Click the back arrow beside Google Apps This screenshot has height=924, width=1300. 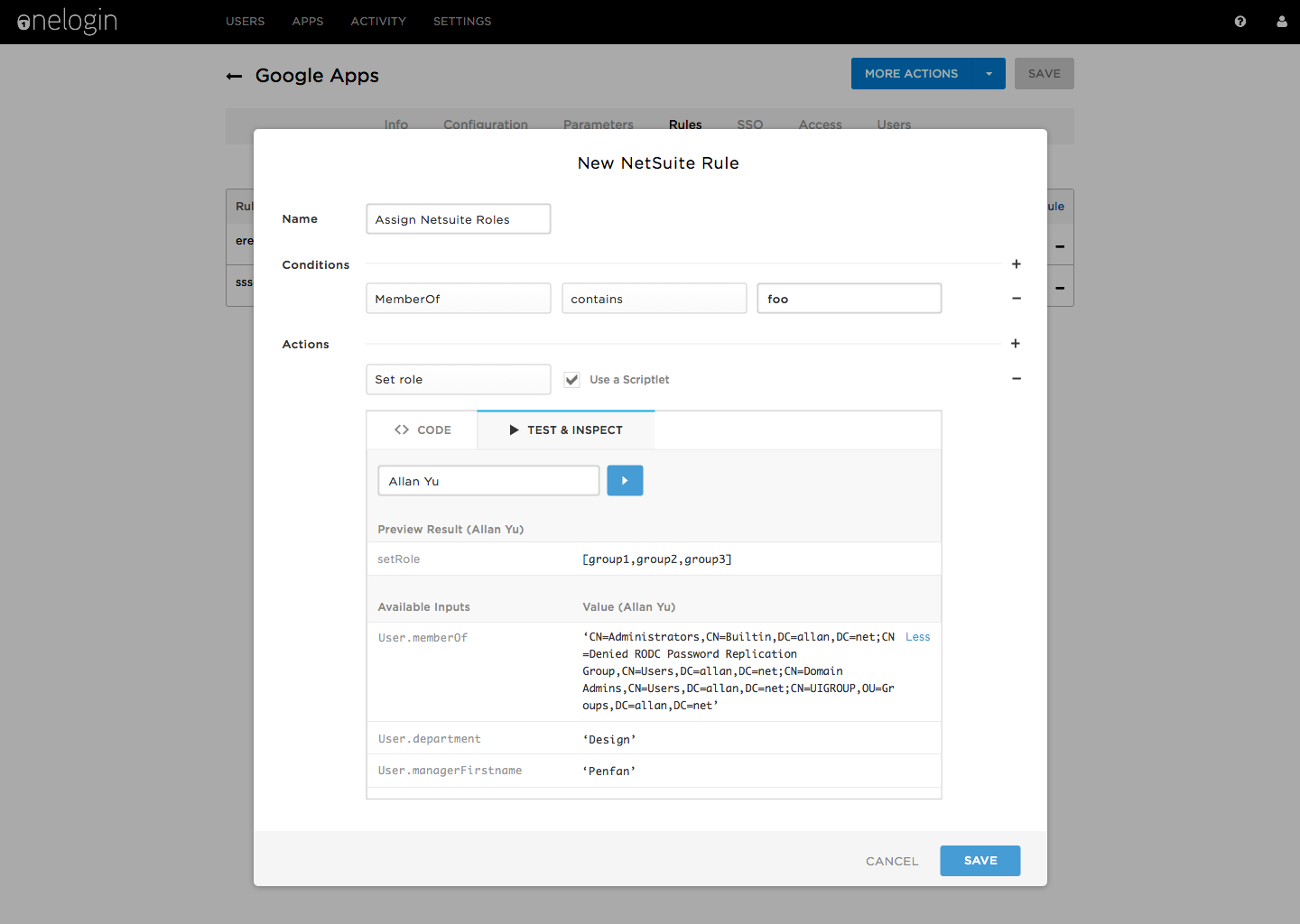pos(235,77)
